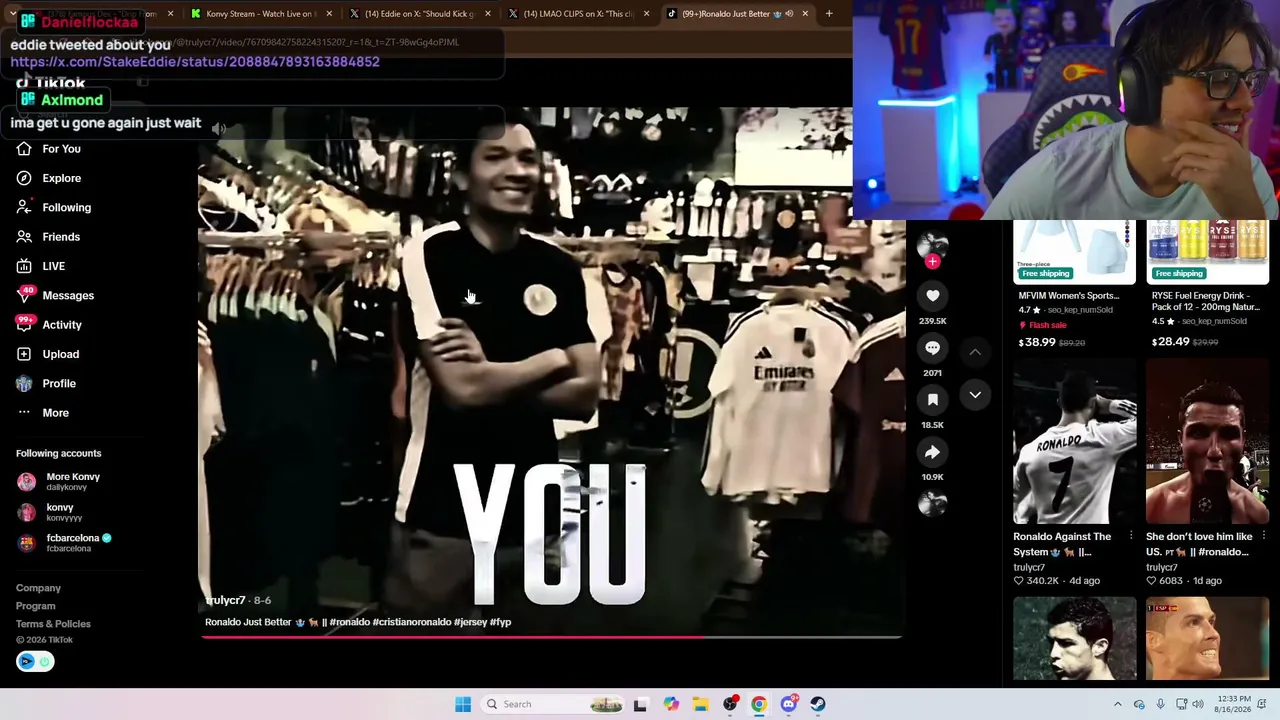The width and height of the screenshot is (1280, 720).
Task: Open the StakeEddie tweet link in chat
Action: [195, 62]
